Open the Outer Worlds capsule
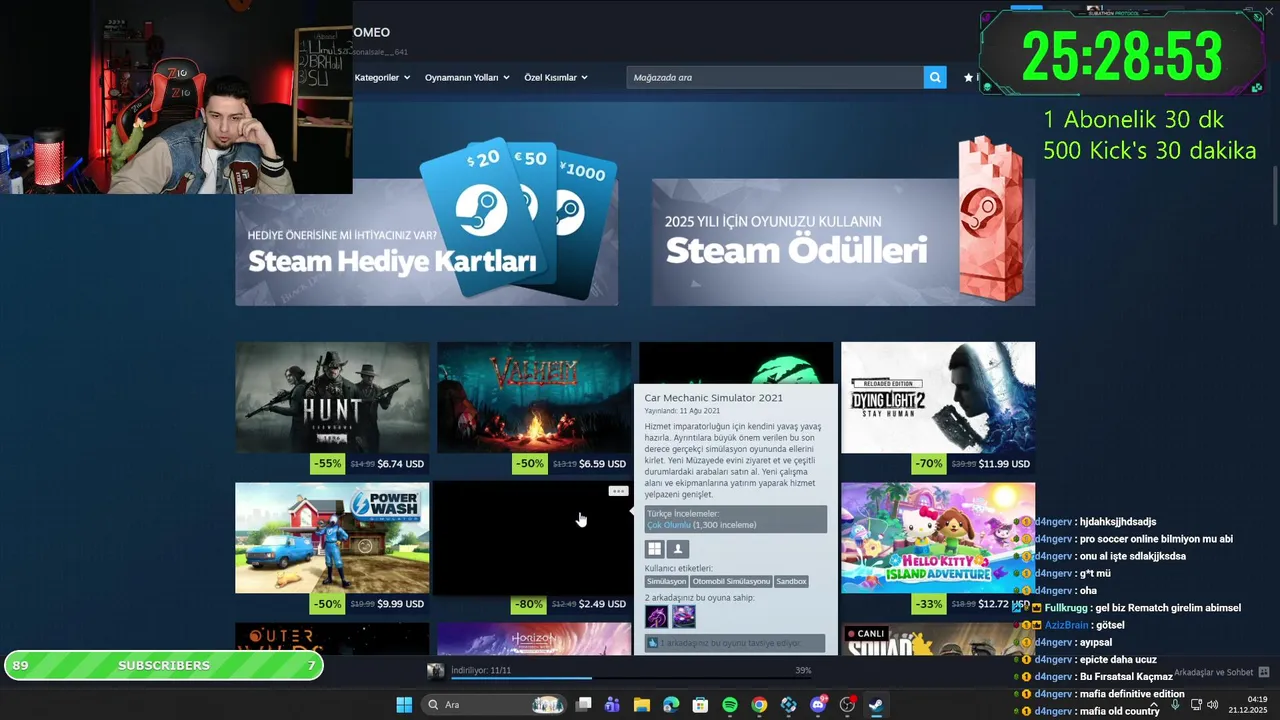The height and width of the screenshot is (720, 1280). click(x=332, y=639)
